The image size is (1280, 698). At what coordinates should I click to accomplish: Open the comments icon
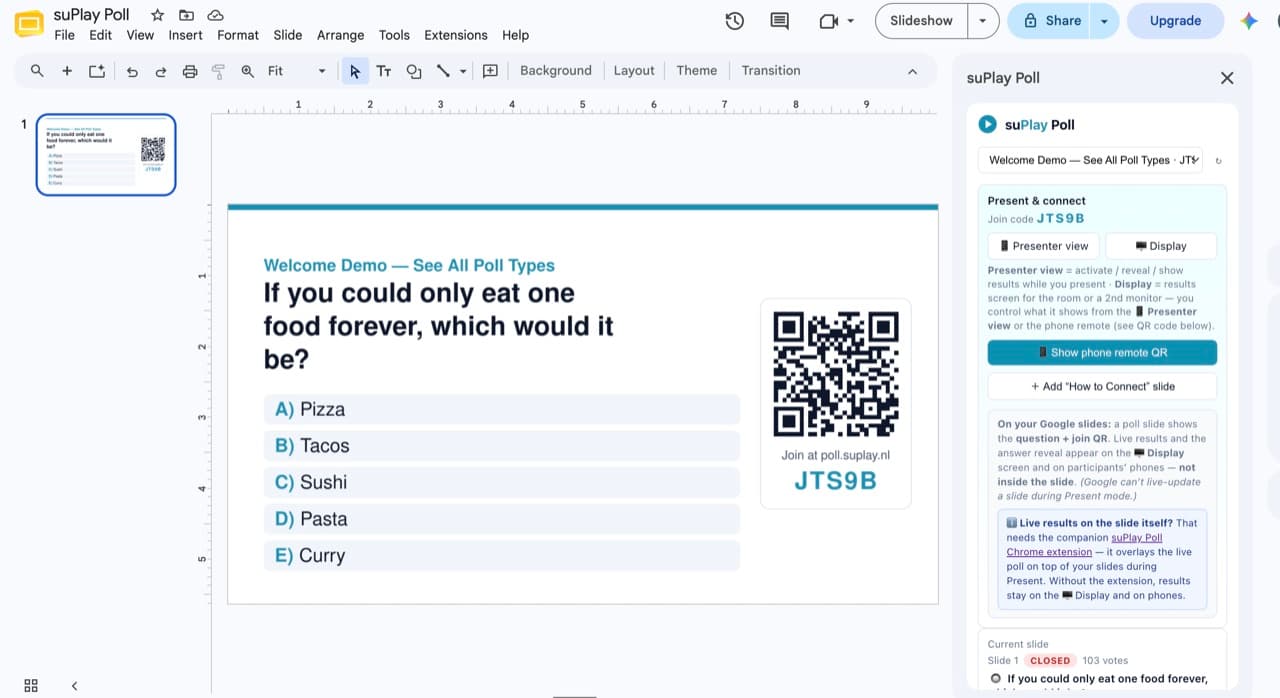[x=780, y=21]
